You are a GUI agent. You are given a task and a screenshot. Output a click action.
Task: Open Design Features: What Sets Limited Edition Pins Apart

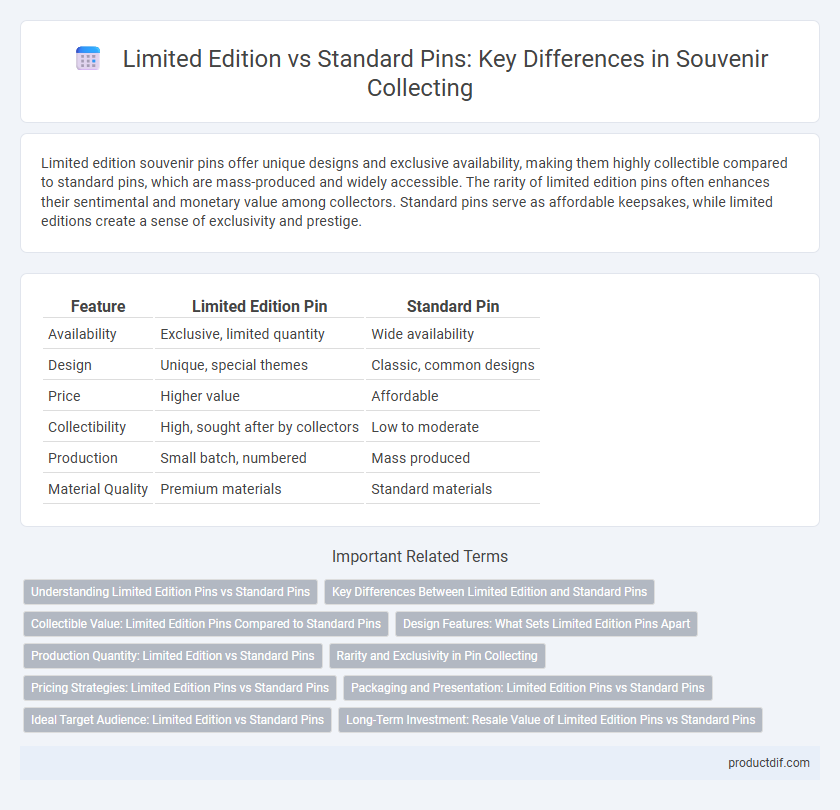pos(546,624)
